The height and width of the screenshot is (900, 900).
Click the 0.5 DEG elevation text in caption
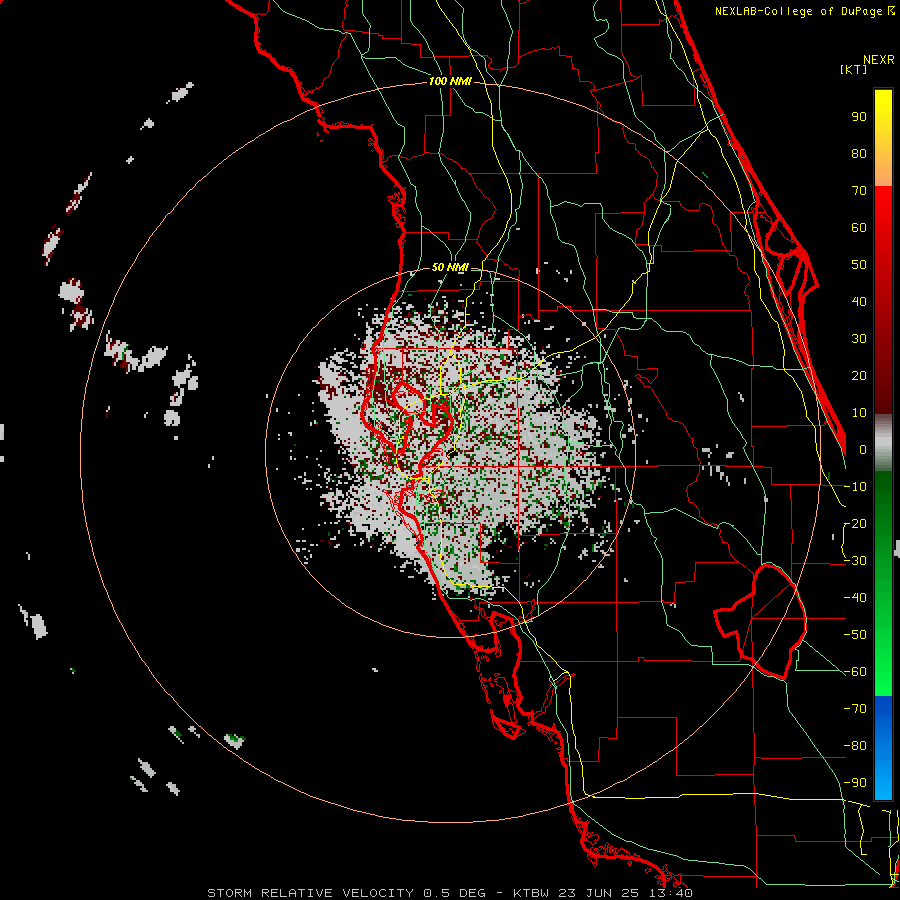pyautogui.click(x=454, y=893)
